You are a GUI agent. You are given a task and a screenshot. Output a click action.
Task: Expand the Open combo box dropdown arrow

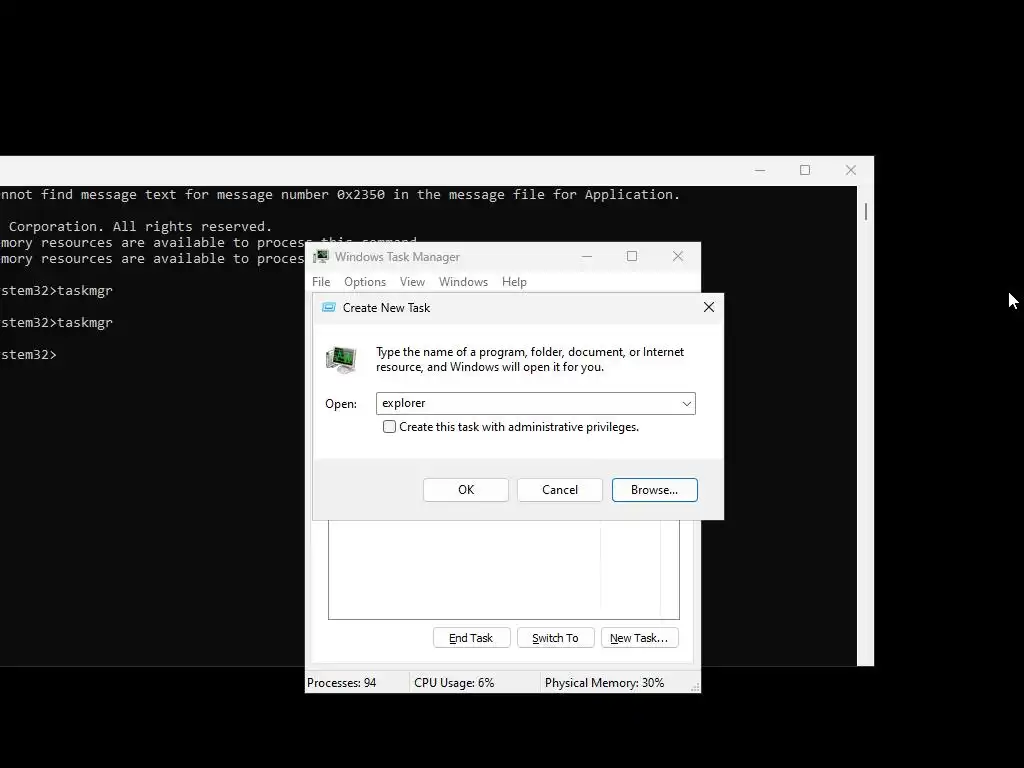686,404
